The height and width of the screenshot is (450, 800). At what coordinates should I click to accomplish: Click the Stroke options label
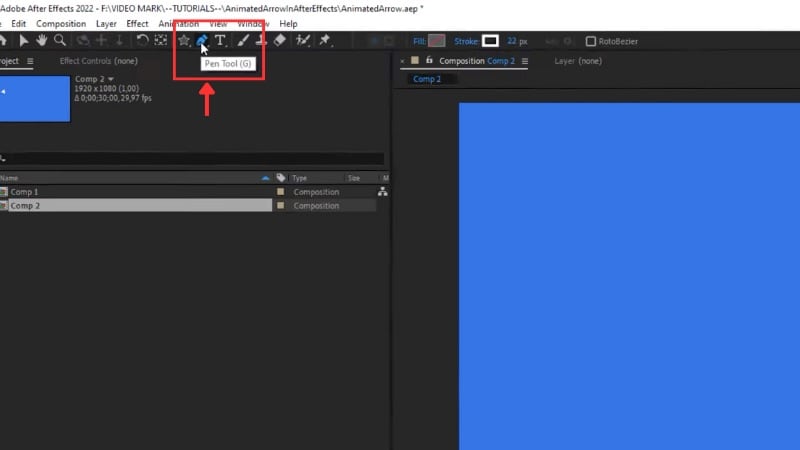point(466,41)
